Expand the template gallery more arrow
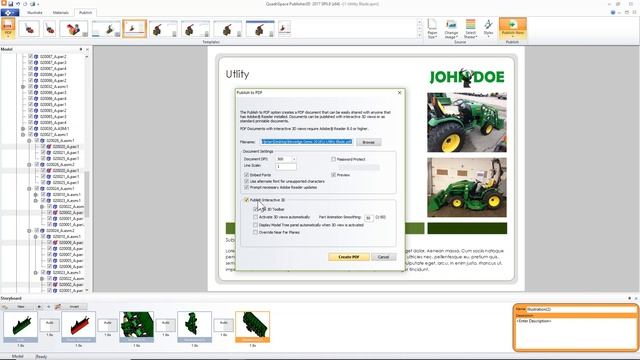This screenshot has height=360, width=640. (420, 36)
